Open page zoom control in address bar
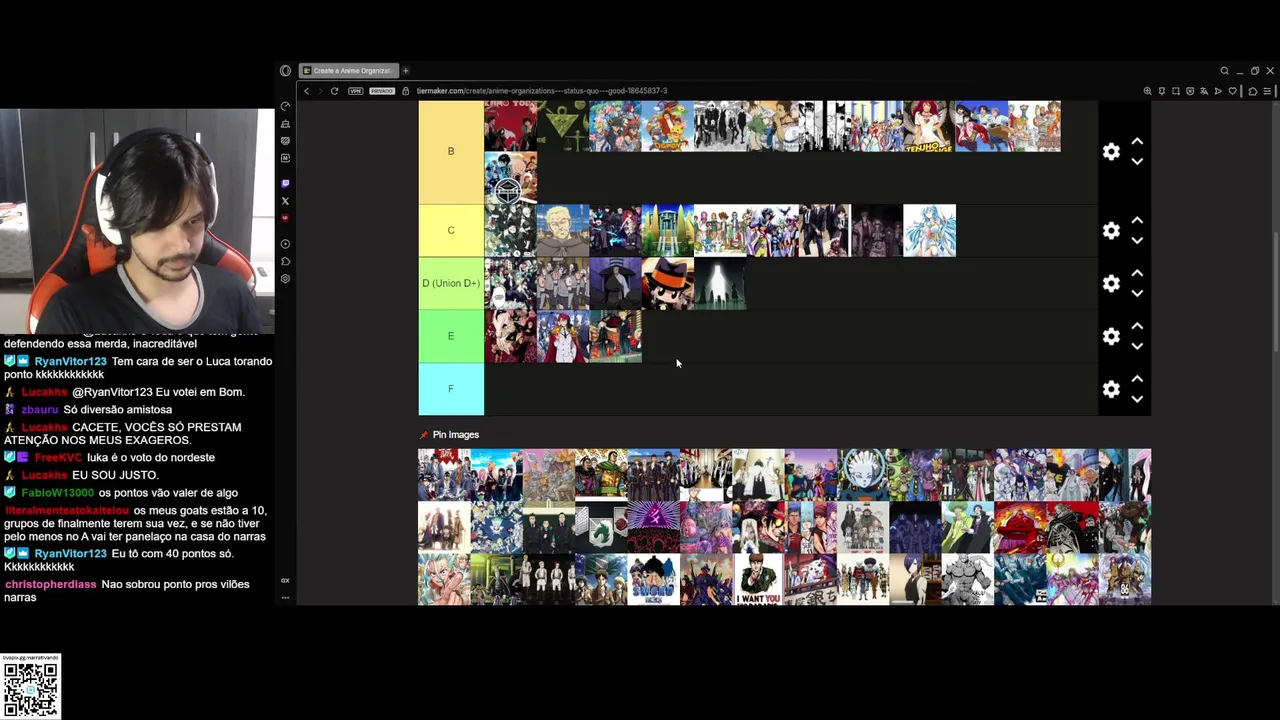Image resolution: width=1280 pixels, height=720 pixels. click(x=1148, y=91)
